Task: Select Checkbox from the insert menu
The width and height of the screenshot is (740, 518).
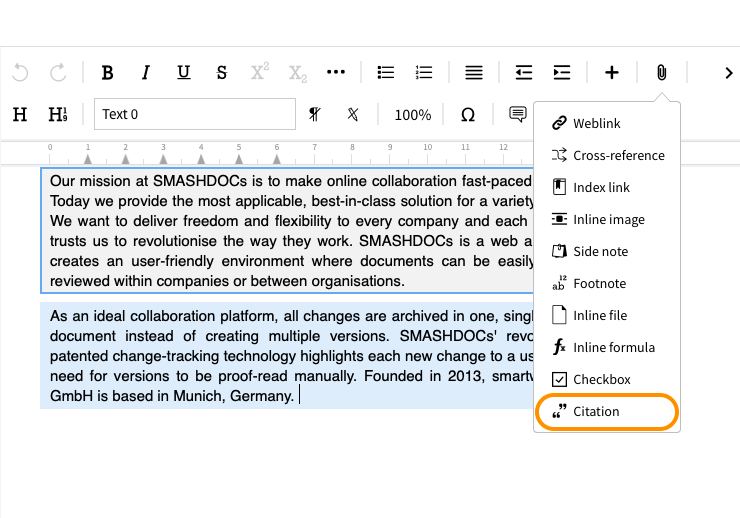Action: [607, 379]
